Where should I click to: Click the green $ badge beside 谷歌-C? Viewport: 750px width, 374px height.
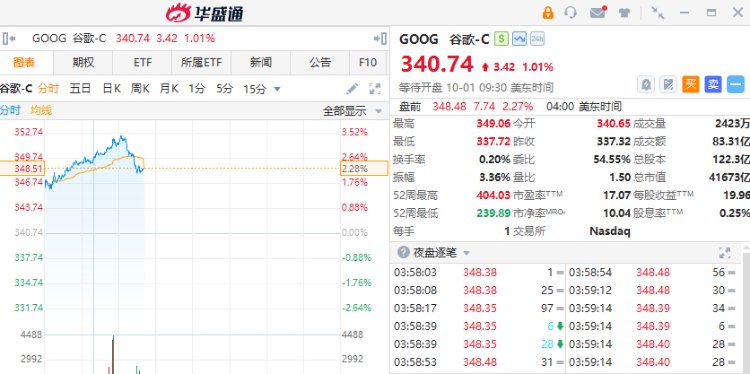[x=501, y=39]
